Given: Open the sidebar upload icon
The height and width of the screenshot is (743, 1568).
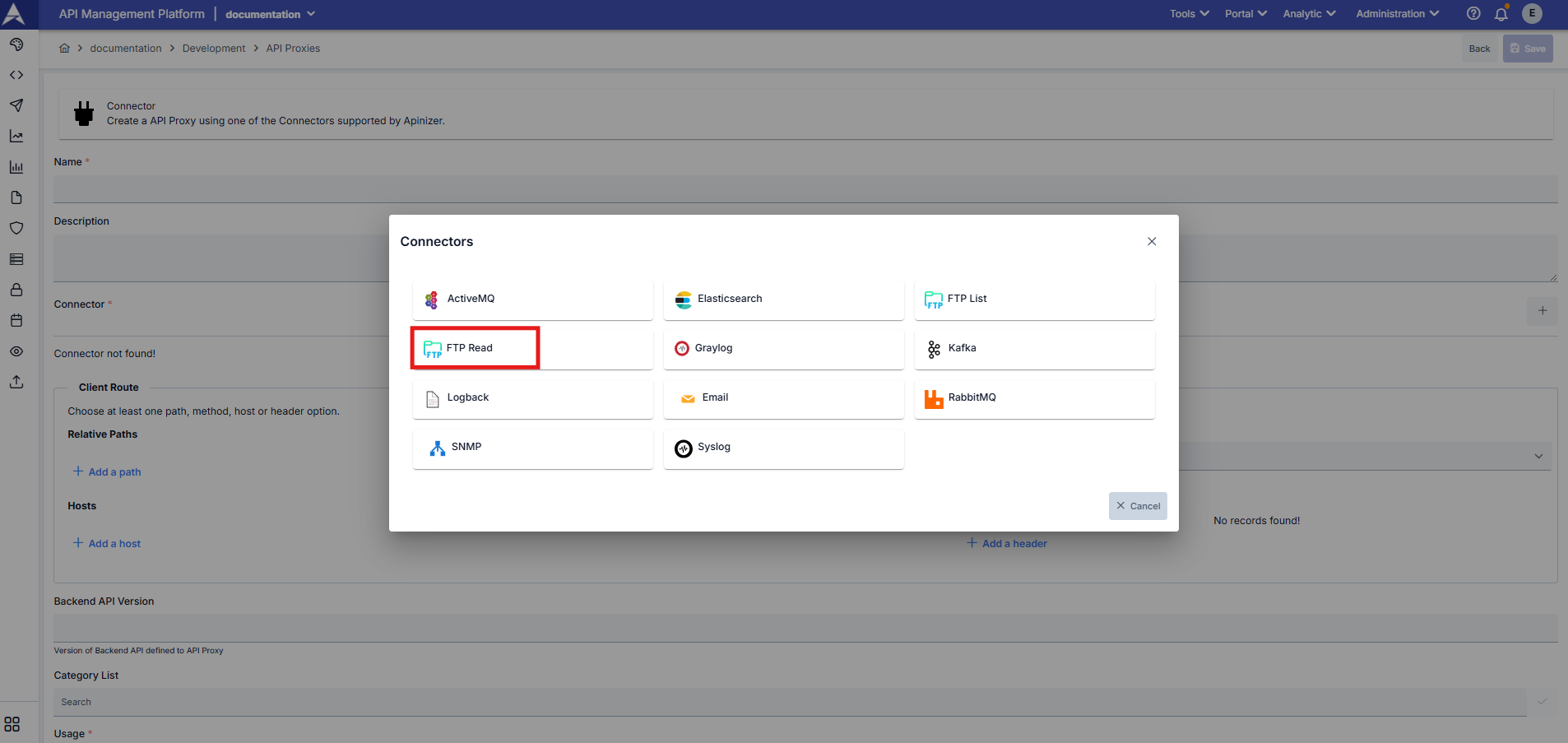Looking at the screenshot, I should pos(16,382).
